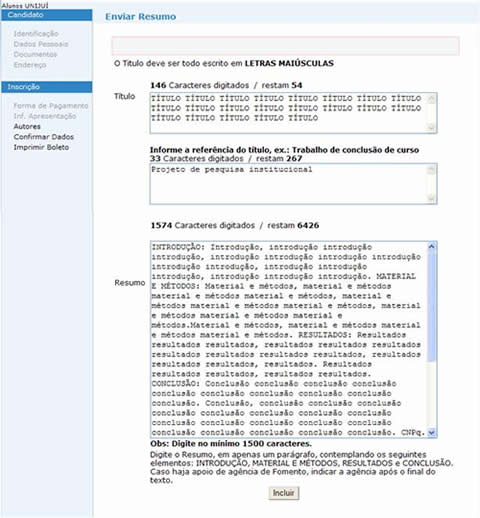Image resolution: width=480 pixels, height=518 pixels.
Task: Select Imprimir Boleto link
Action: click(41, 147)
